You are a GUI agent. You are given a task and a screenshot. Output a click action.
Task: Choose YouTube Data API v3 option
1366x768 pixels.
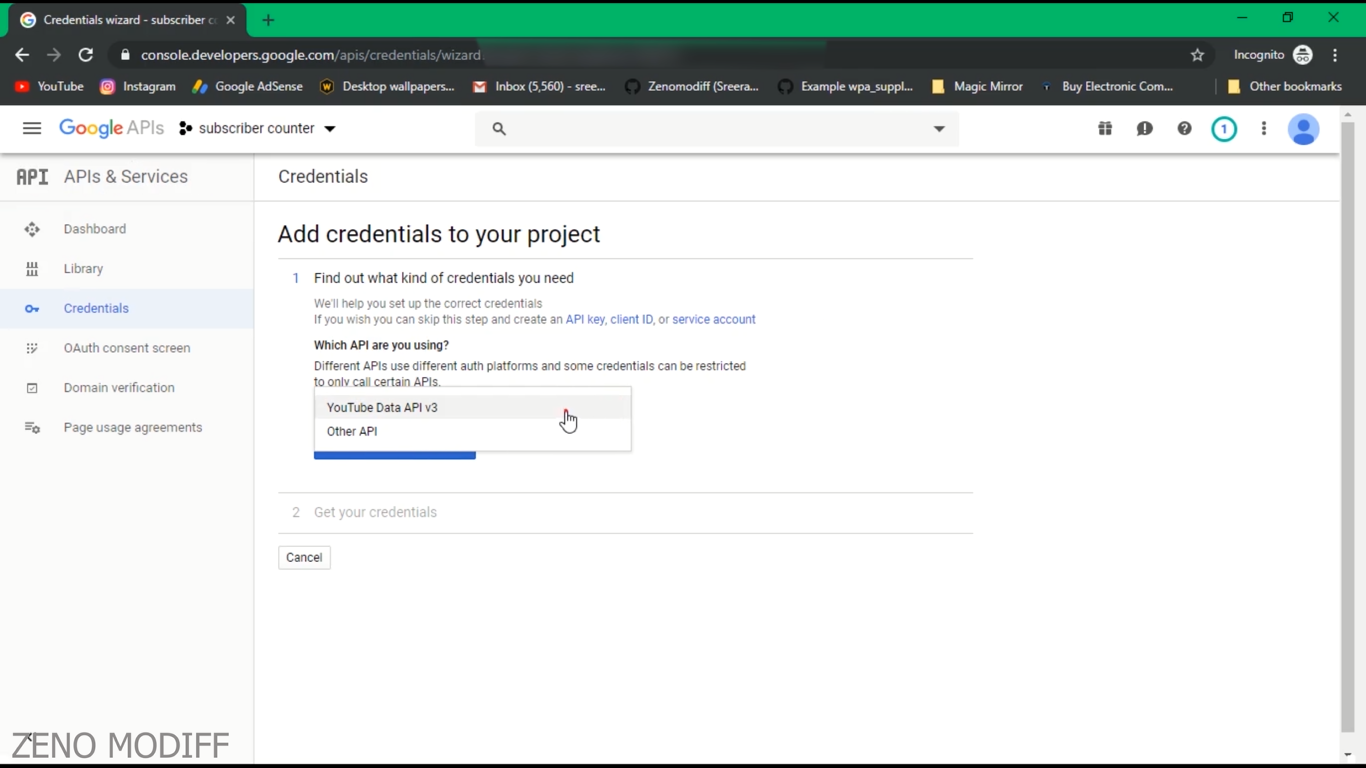click(472, 407)
